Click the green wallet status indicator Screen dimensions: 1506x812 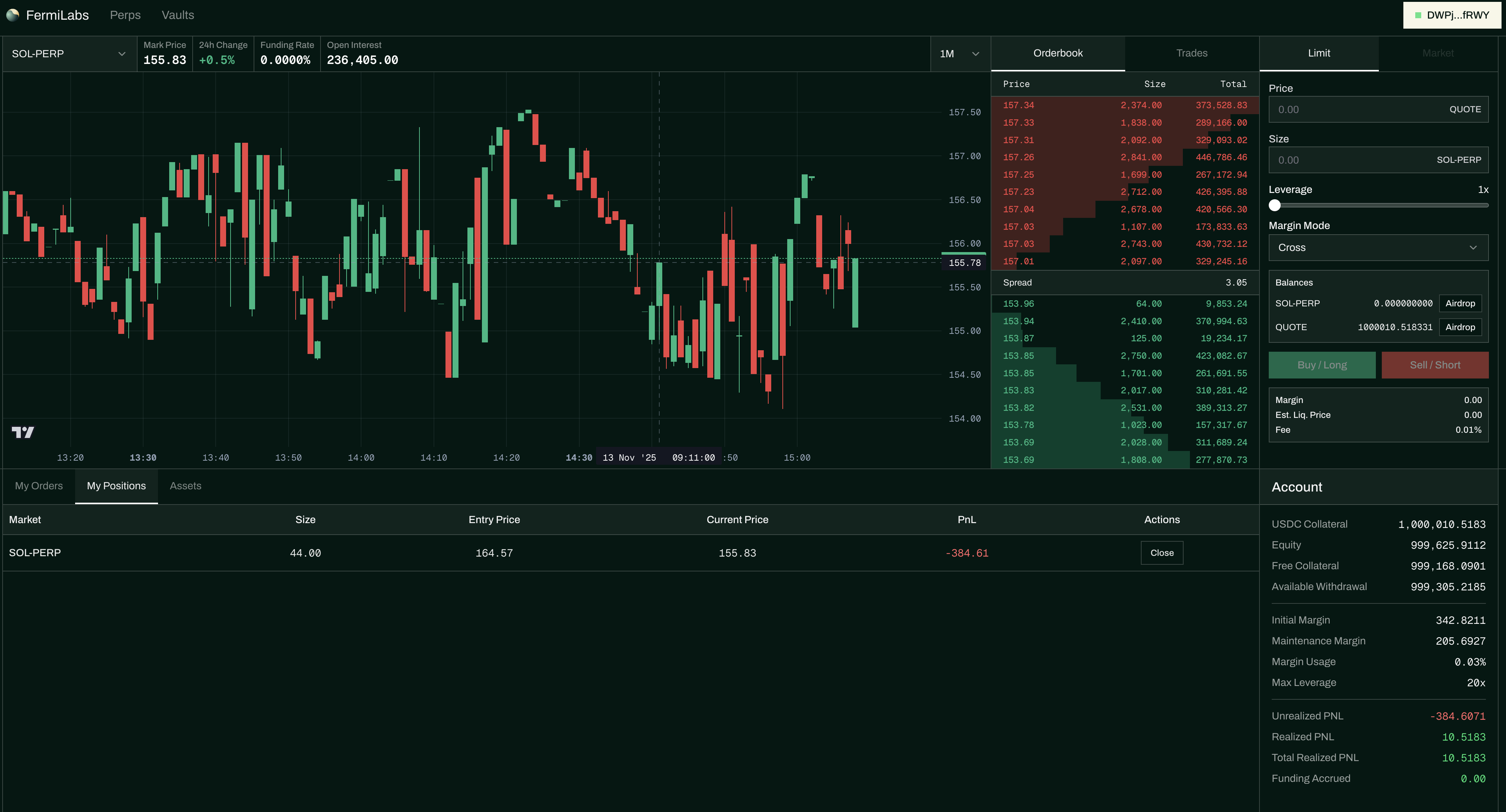click(1418, 15)
